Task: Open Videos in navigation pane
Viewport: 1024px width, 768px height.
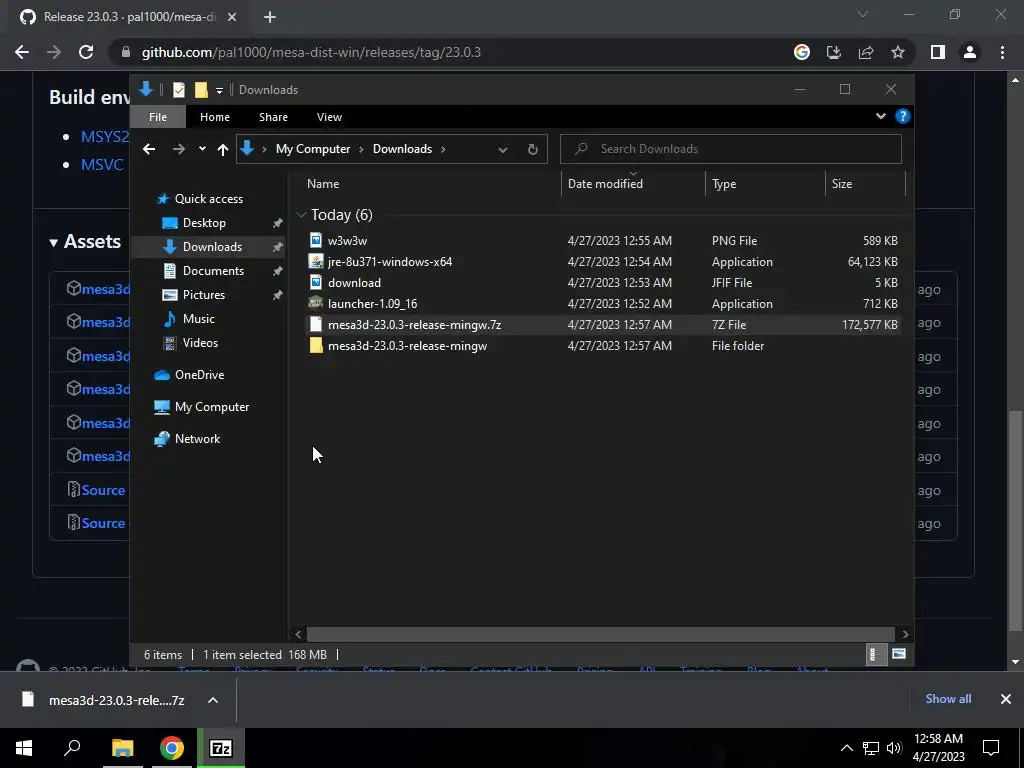Action: (x=200, y=343)
